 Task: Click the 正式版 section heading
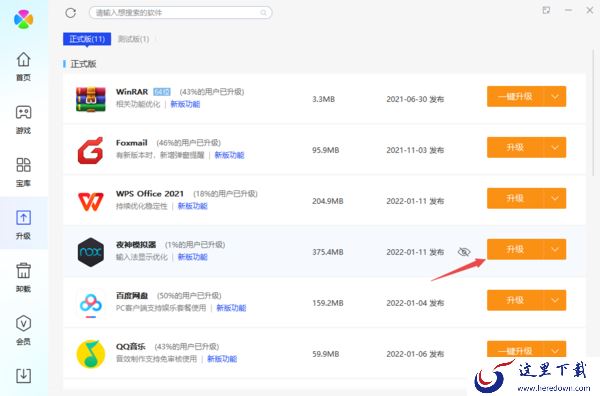tap(83, 64)
